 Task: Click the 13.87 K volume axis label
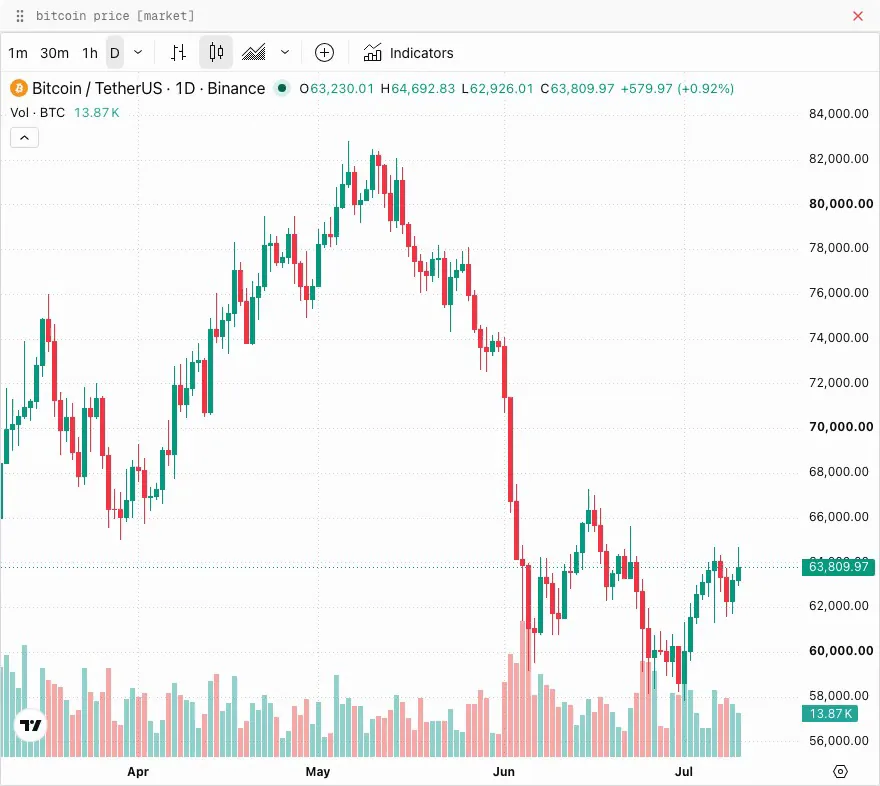point(830,714)
